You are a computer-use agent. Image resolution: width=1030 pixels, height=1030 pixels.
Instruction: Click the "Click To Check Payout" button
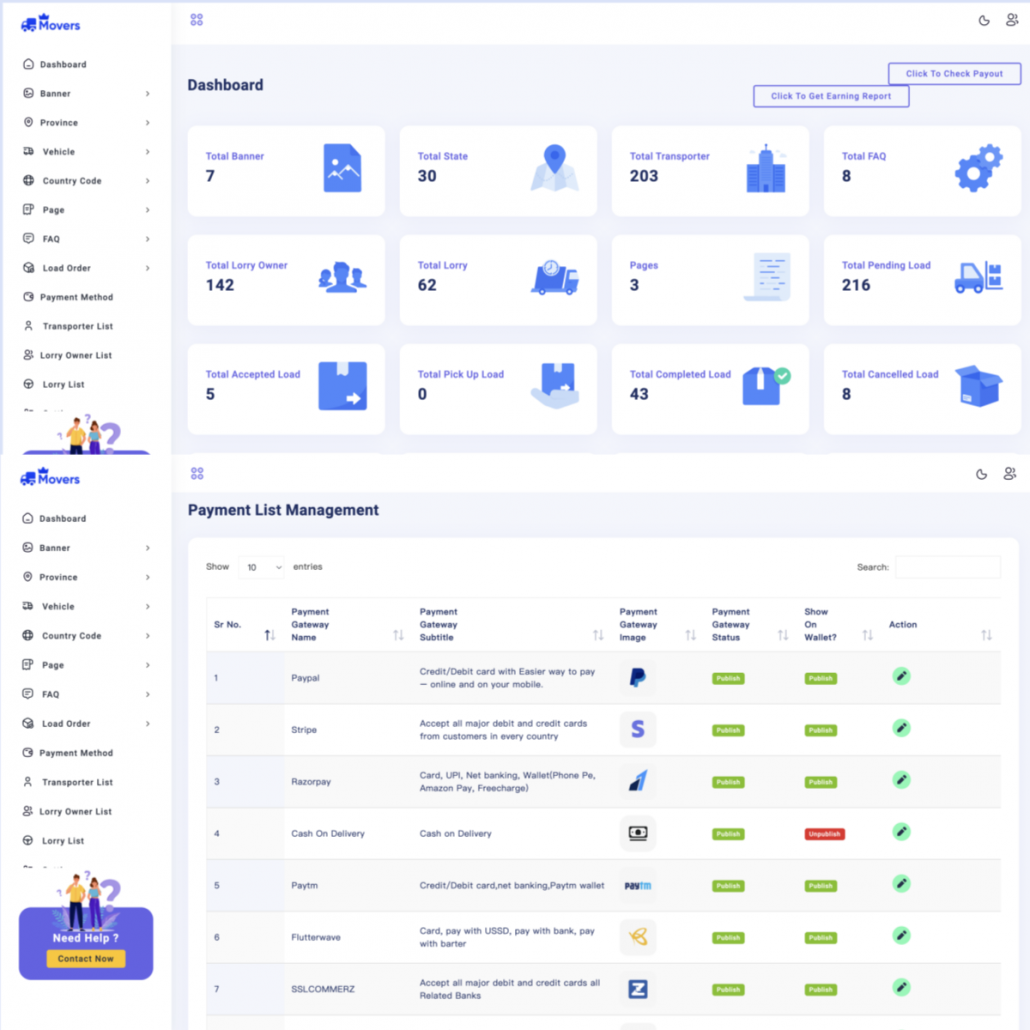click(x=954, y=73)
